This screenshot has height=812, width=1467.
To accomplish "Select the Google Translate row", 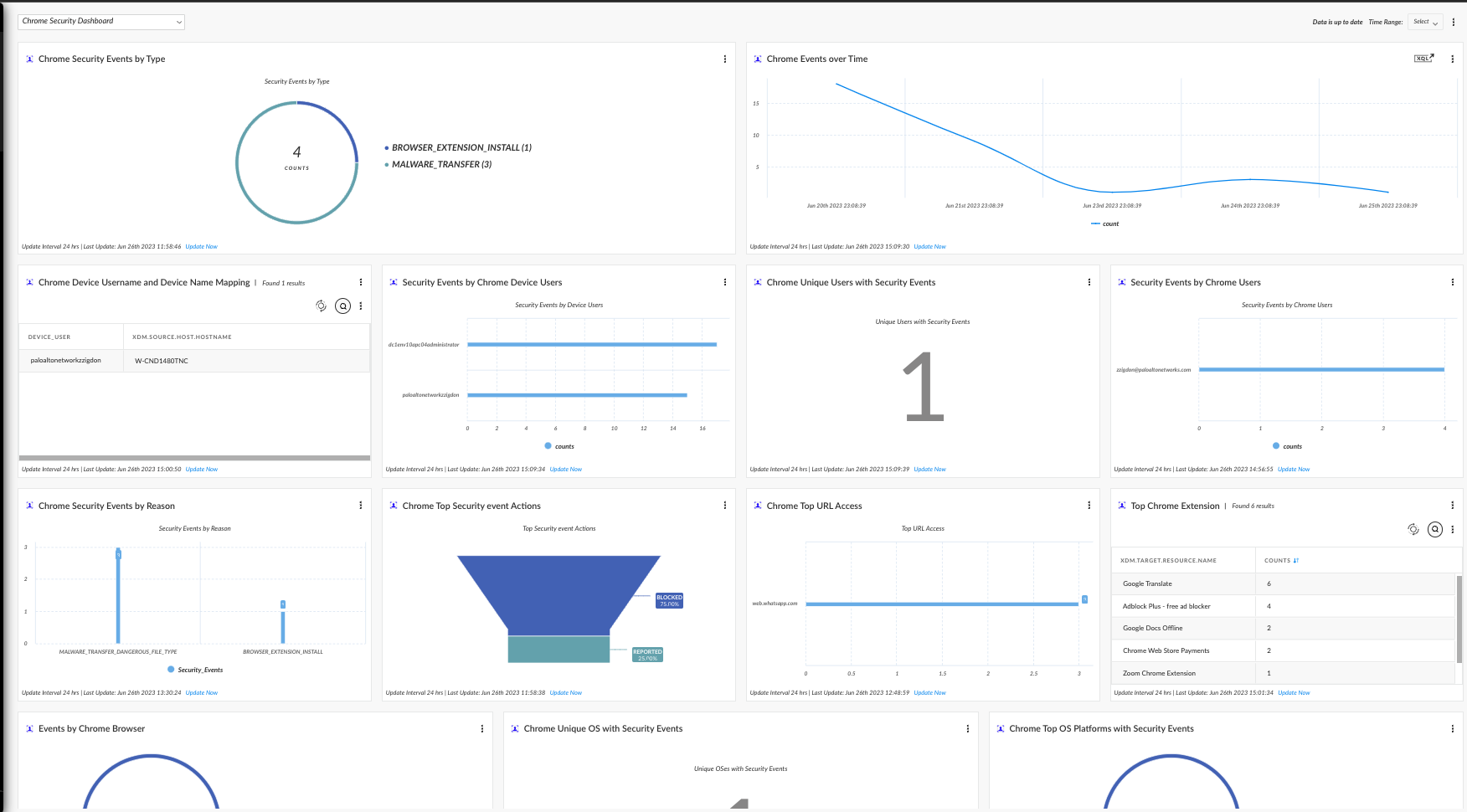I will tap(1284, 584).
